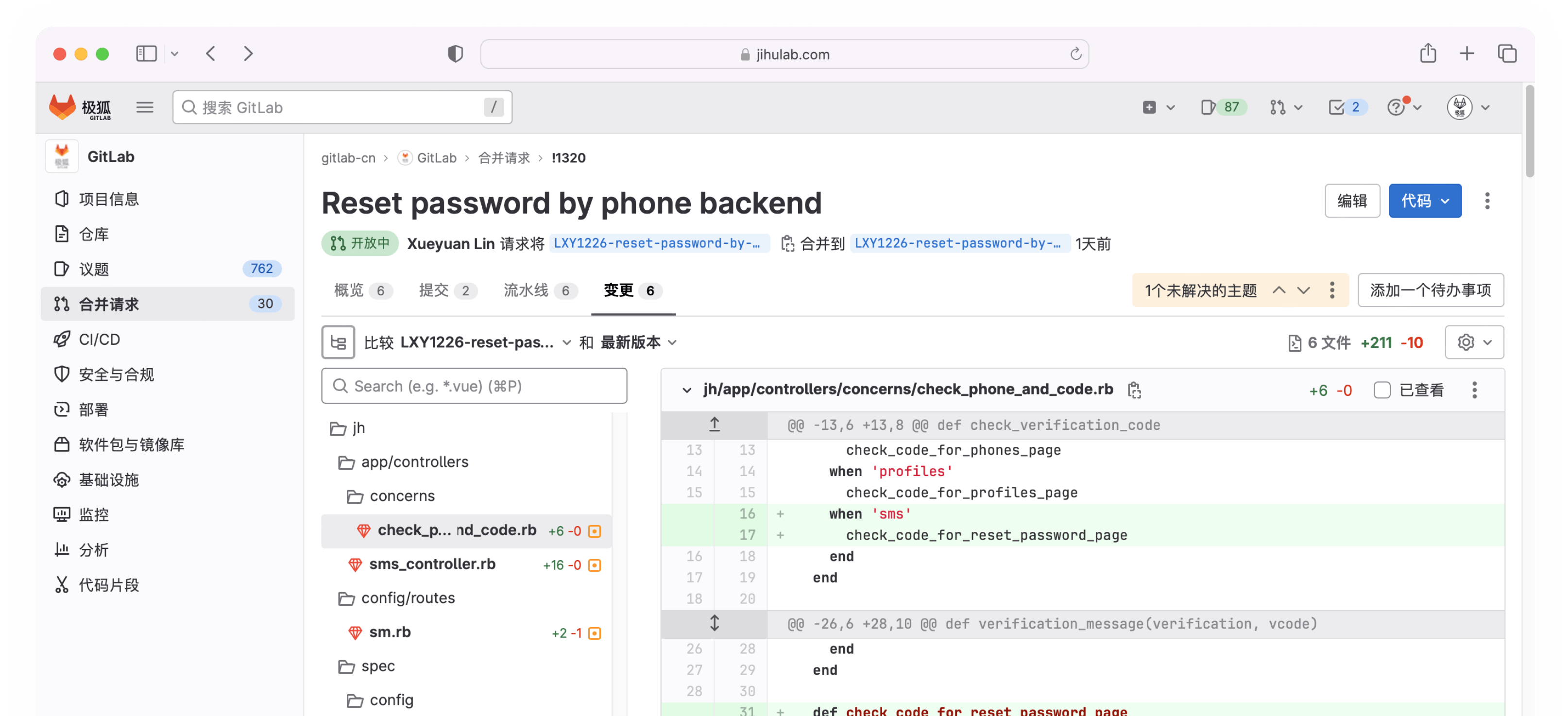Toggle the file tree browser icon
This screenshot has height=716, width=1568.
tap(338, 342)
